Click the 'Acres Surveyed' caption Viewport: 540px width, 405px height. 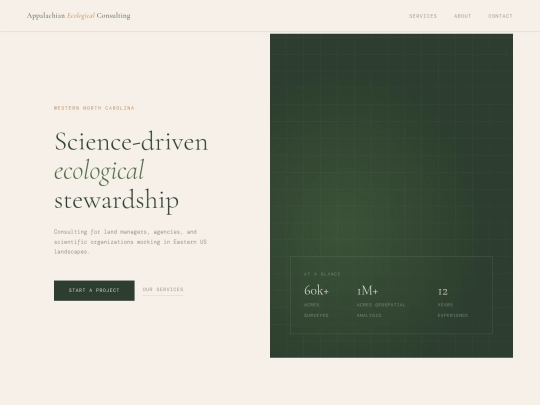coord(316,310)
